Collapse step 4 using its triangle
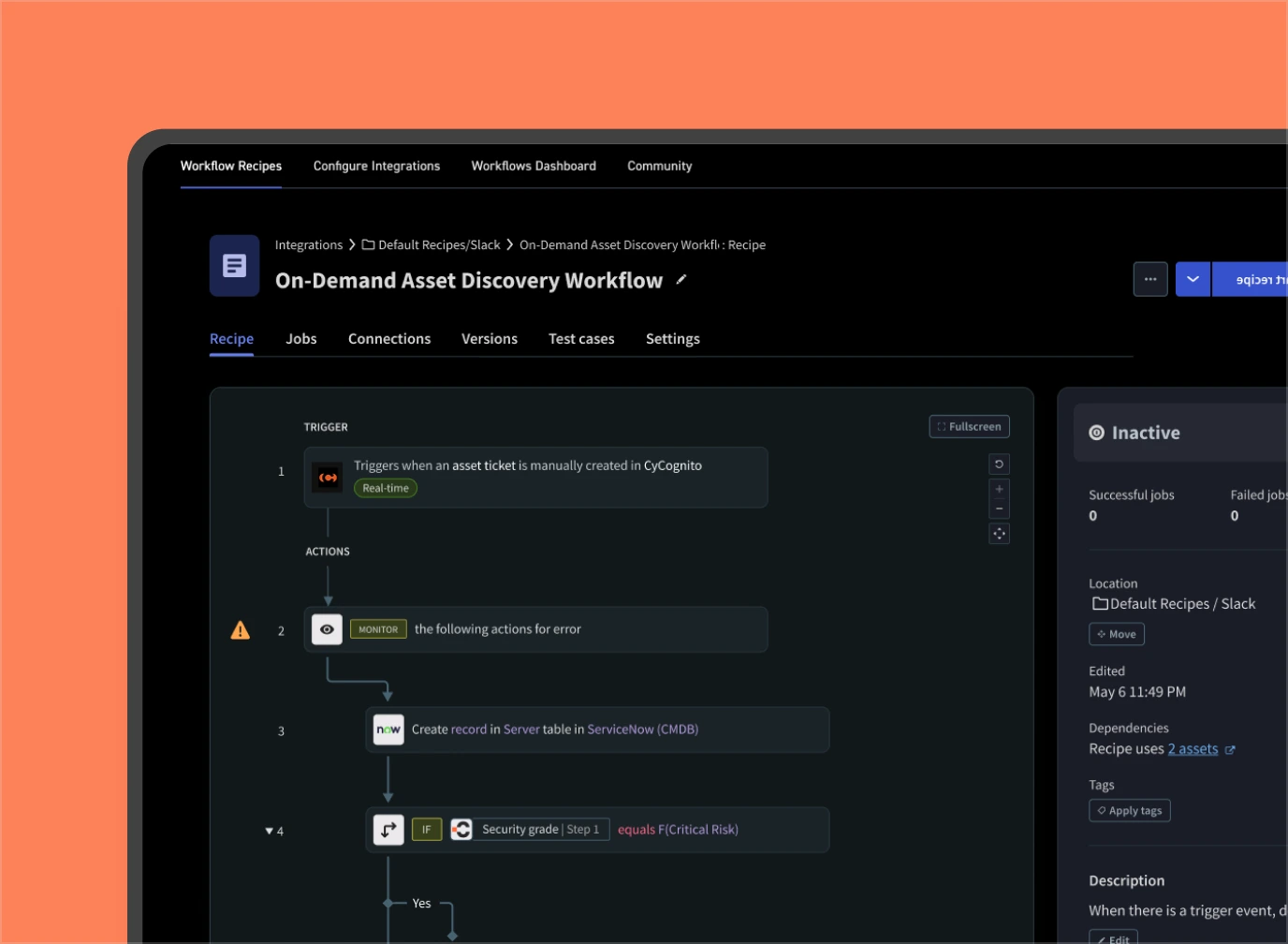This screenshot has width=1288, height=944. (269, 831)
